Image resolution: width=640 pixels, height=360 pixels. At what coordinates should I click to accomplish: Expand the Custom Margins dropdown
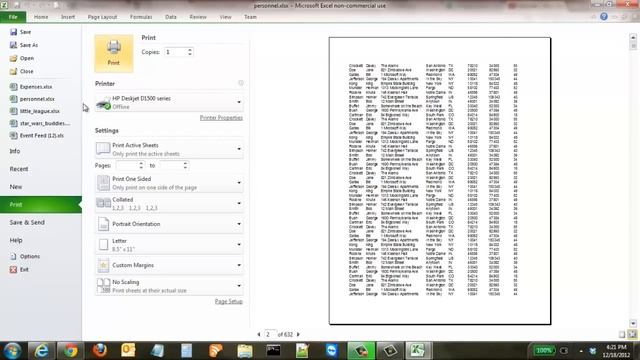(x=169, y=265)
